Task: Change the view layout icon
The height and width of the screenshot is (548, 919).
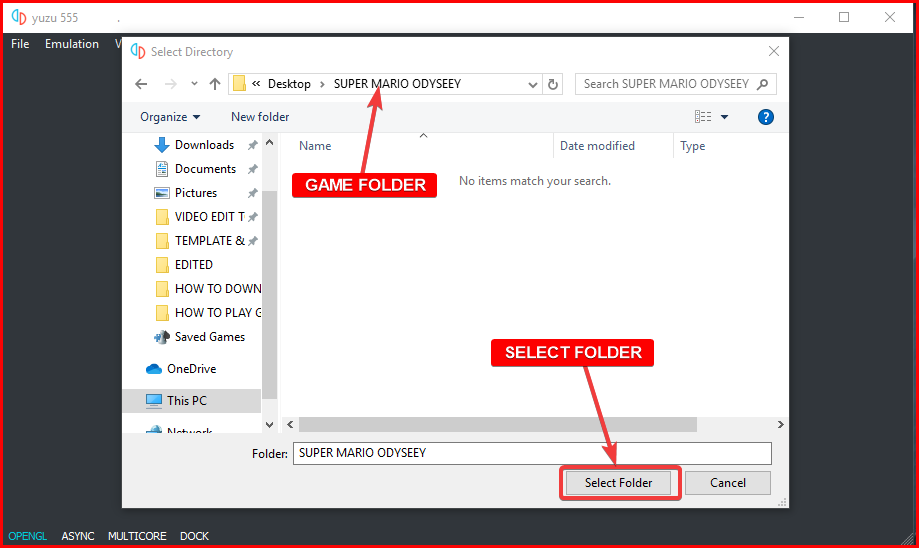Action: click(x=703, y=117)
